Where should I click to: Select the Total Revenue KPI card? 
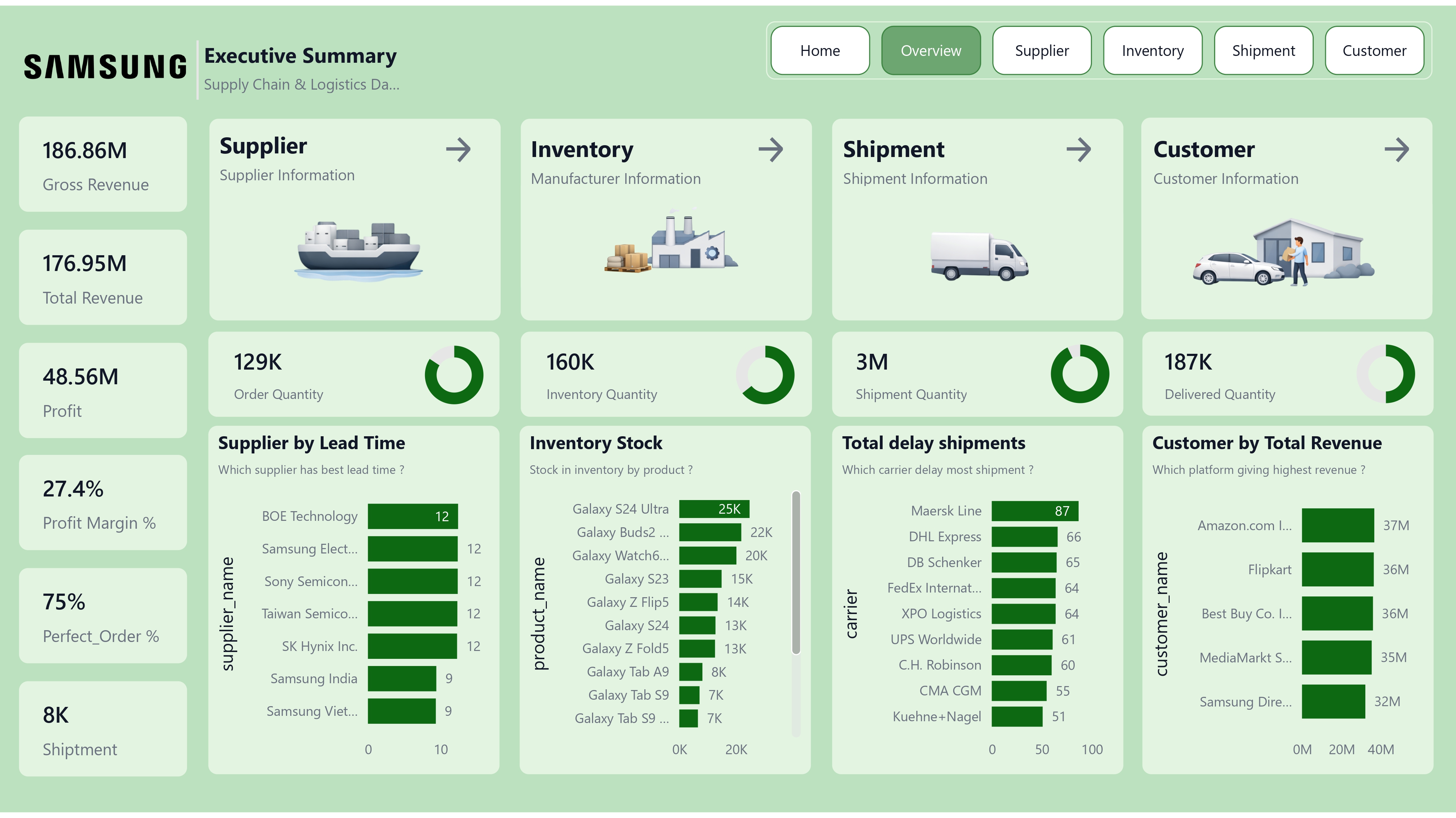point(103,277)
